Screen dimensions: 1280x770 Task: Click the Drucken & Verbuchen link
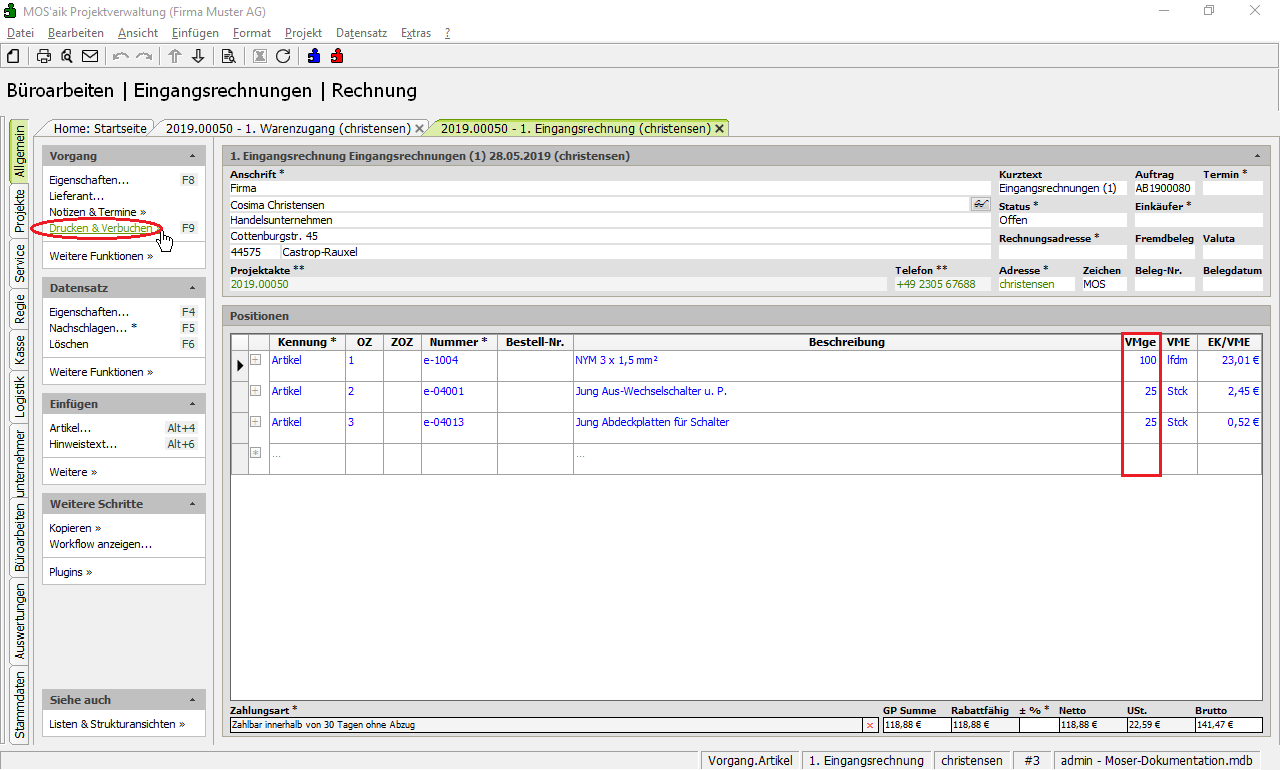point(100,228)
